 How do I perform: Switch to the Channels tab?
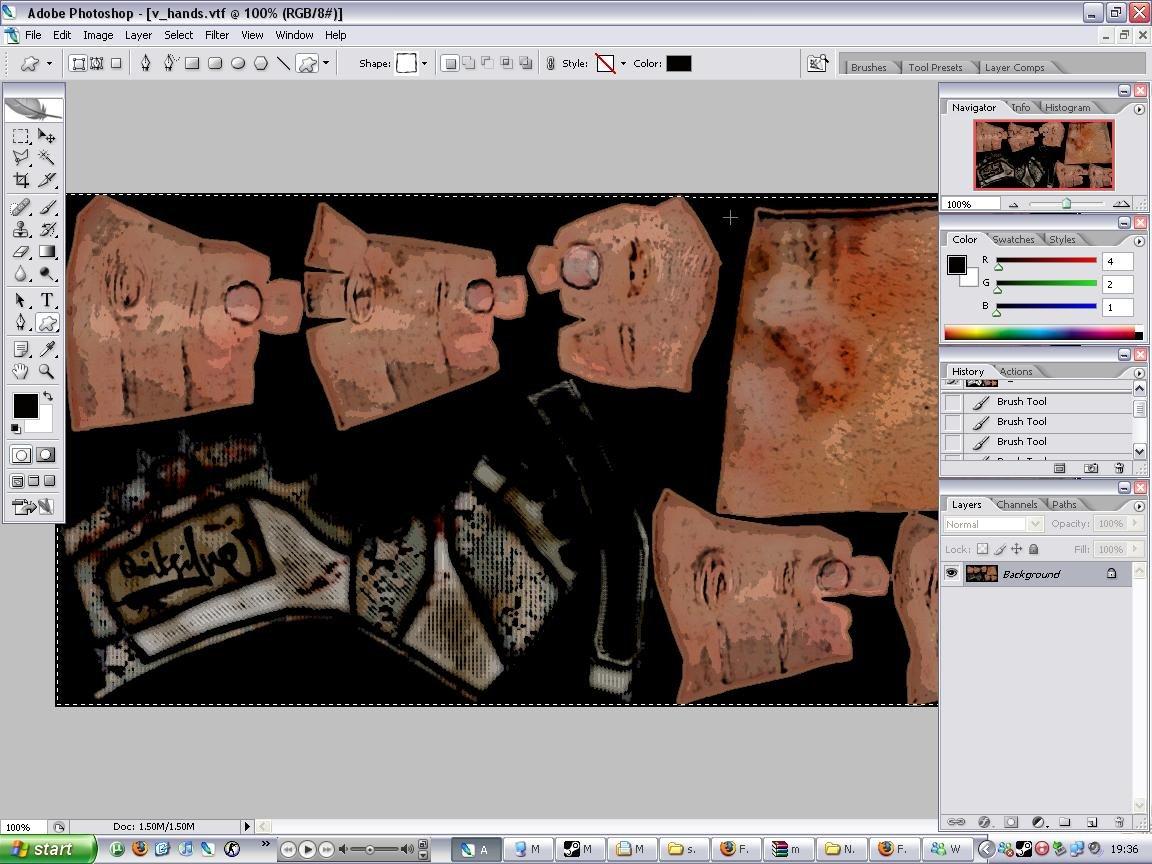[x=1015, y=505]
